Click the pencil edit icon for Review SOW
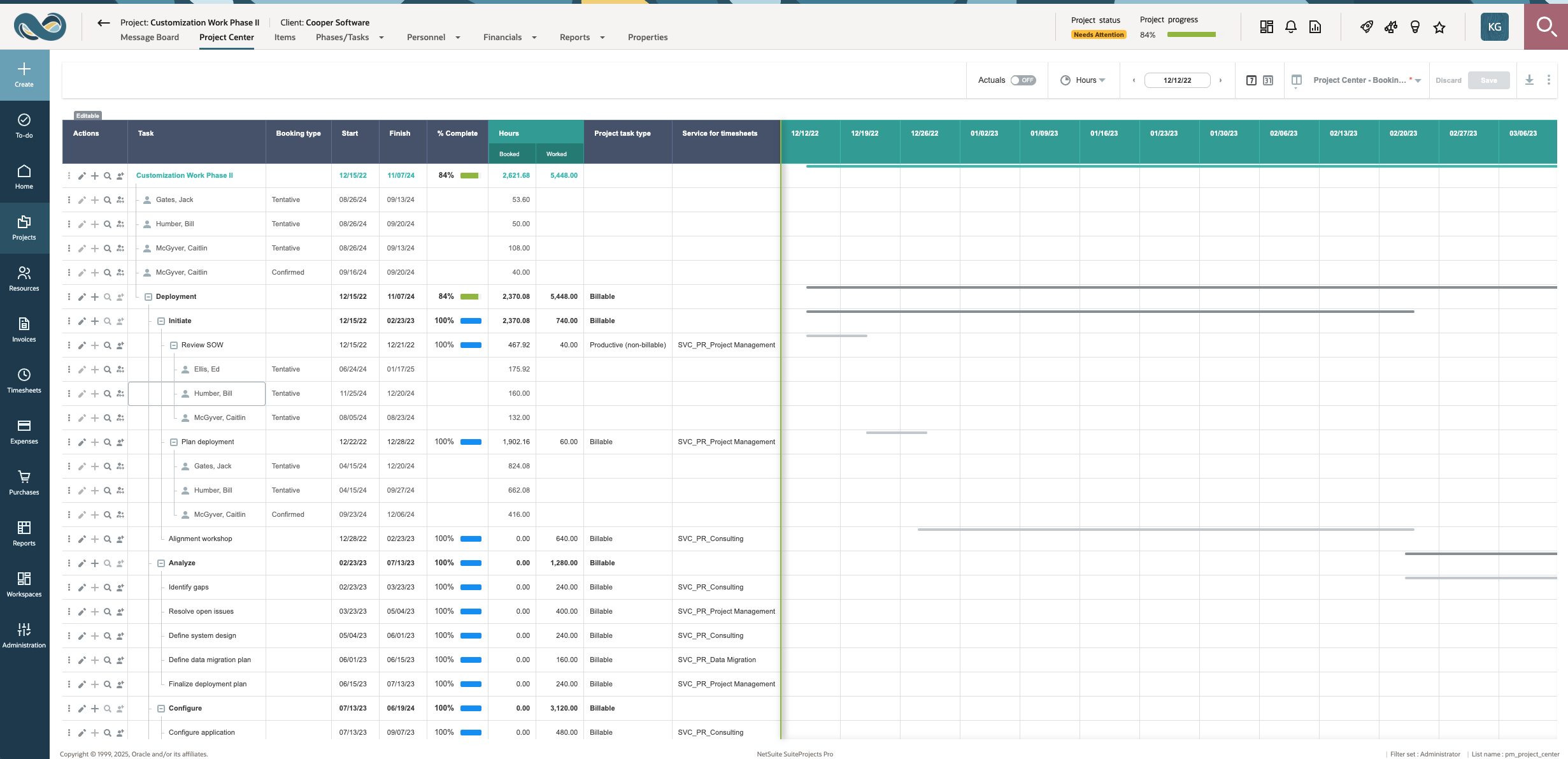 pos(82,345)
